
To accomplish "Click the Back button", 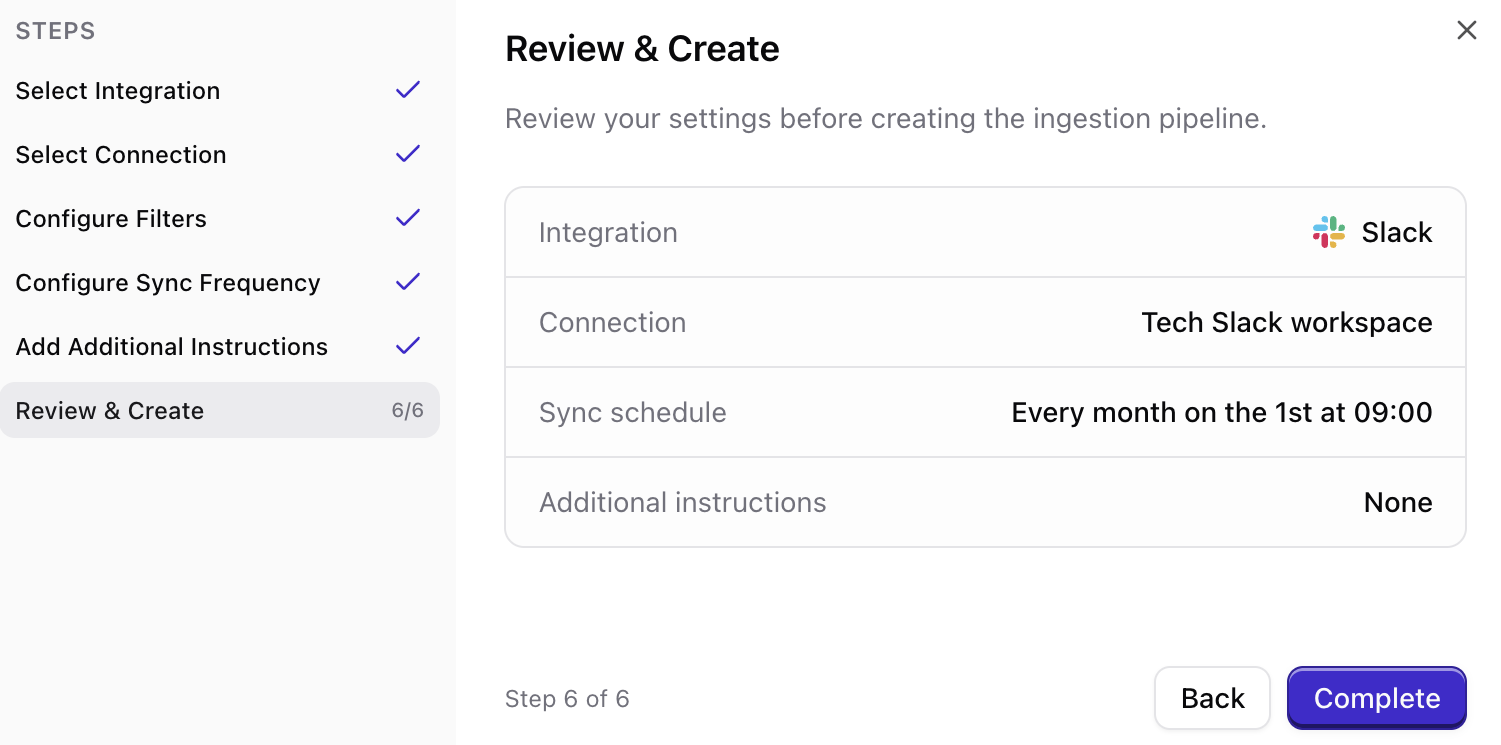I will [x=1212, y=698].
